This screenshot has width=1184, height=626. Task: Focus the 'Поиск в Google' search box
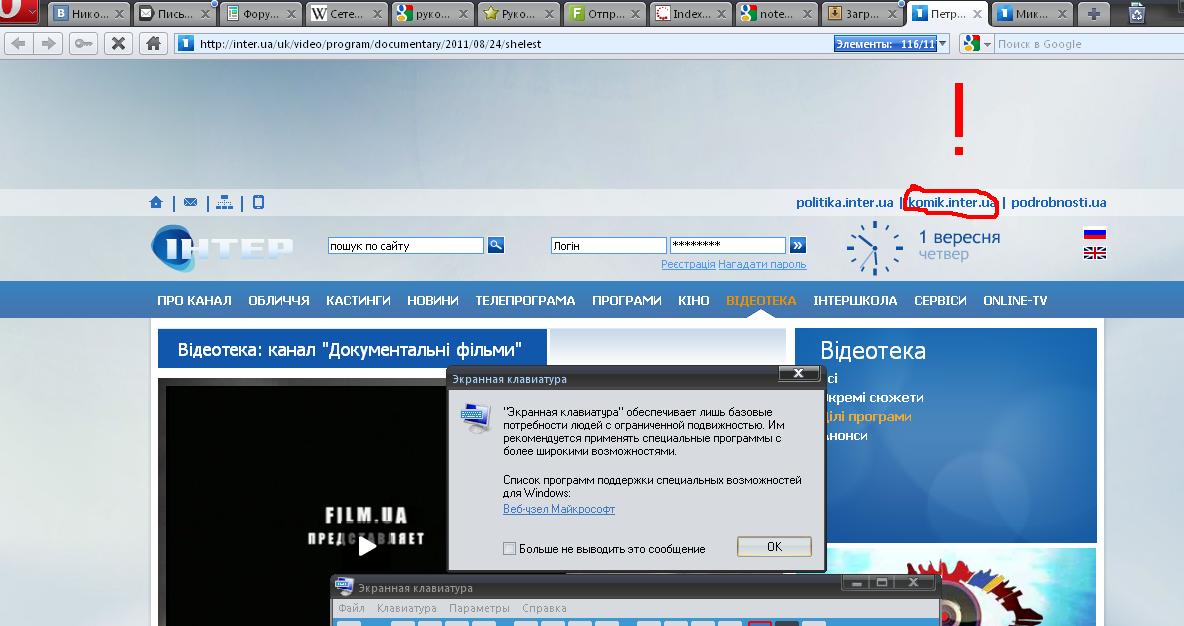1087,44
